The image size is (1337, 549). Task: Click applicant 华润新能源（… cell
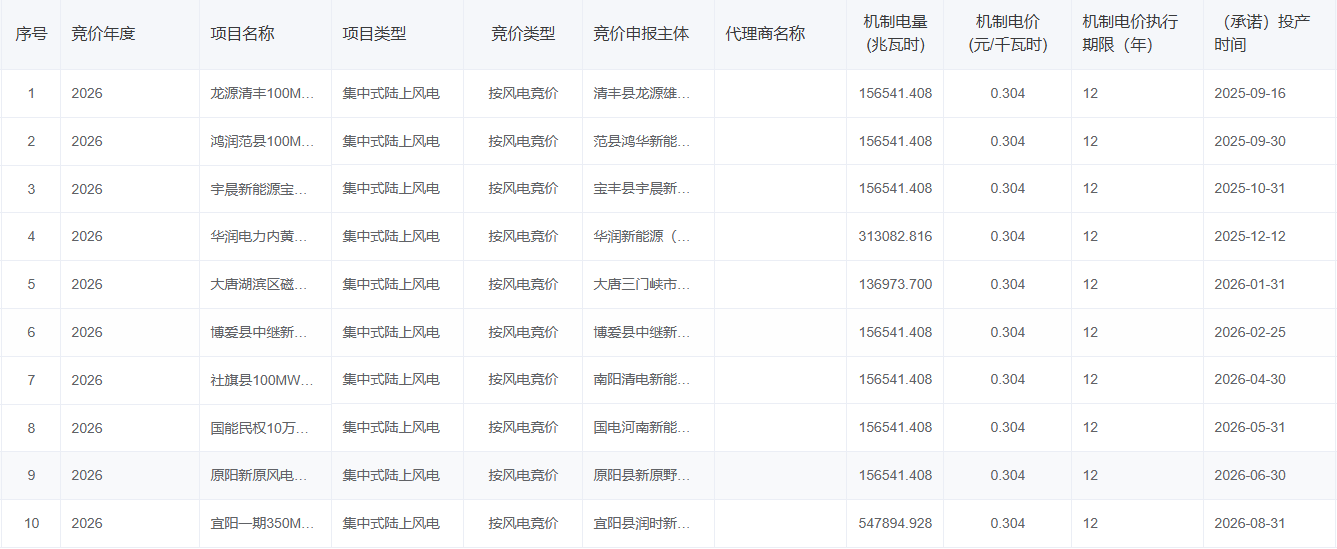click(642, 237)
